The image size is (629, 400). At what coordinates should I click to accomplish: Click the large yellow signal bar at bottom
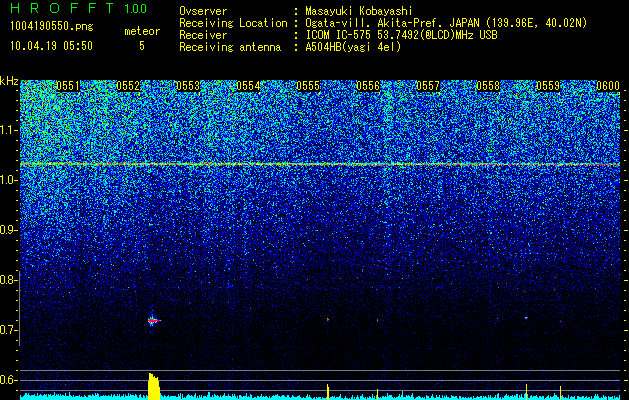coord(154,386)
